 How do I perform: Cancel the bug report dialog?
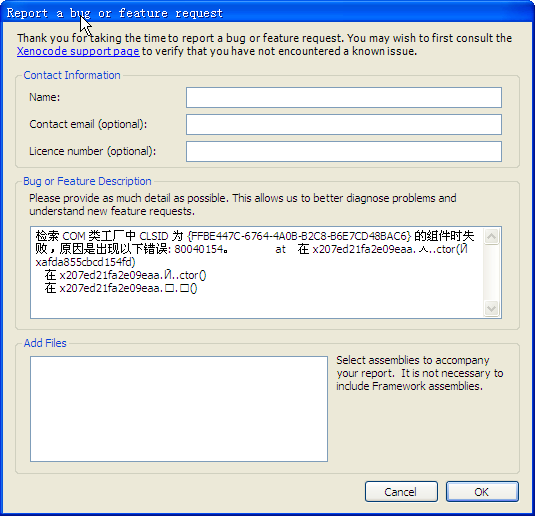(x=401, y=491)
